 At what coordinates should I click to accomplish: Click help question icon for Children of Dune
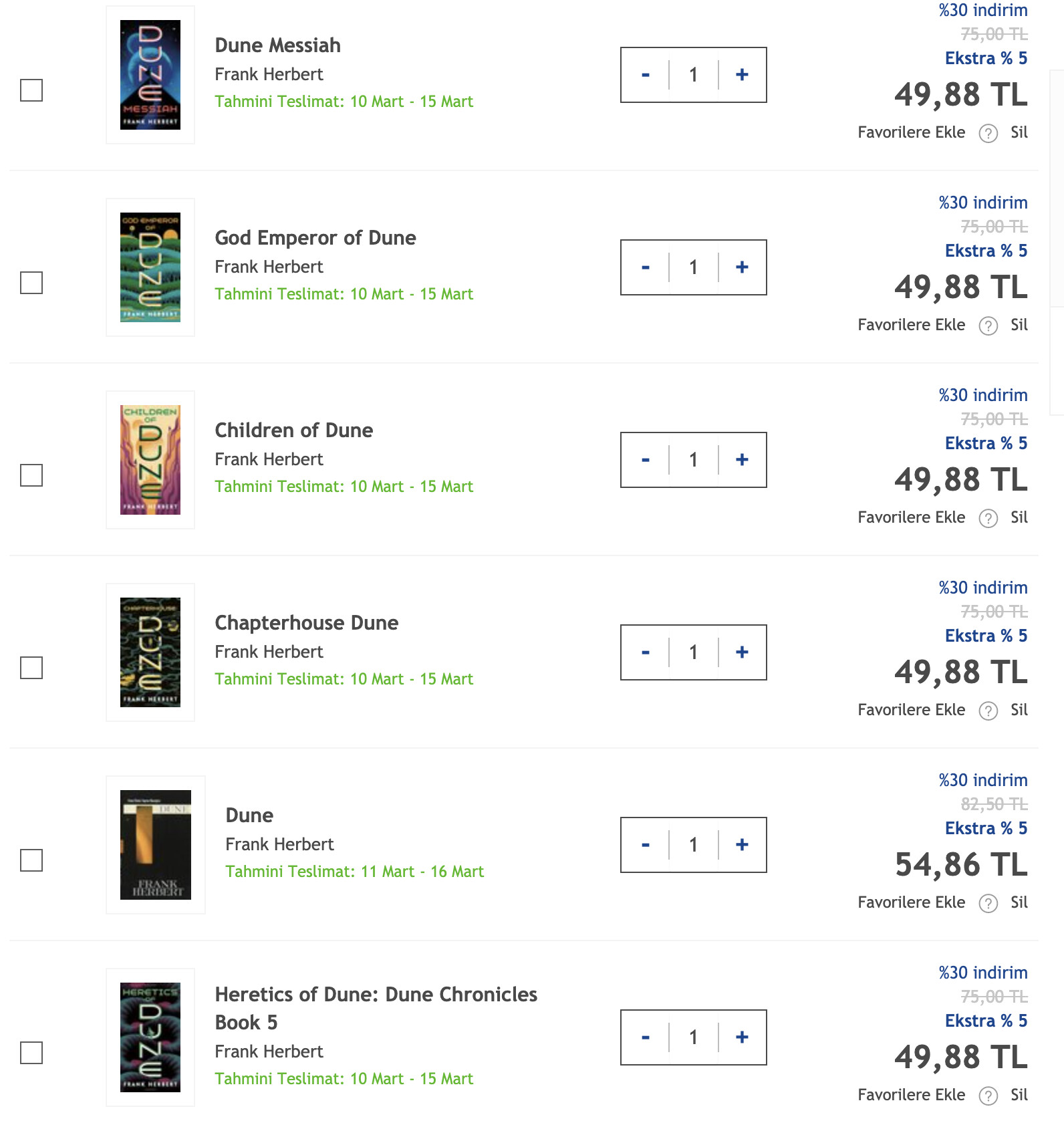[988, 518]
